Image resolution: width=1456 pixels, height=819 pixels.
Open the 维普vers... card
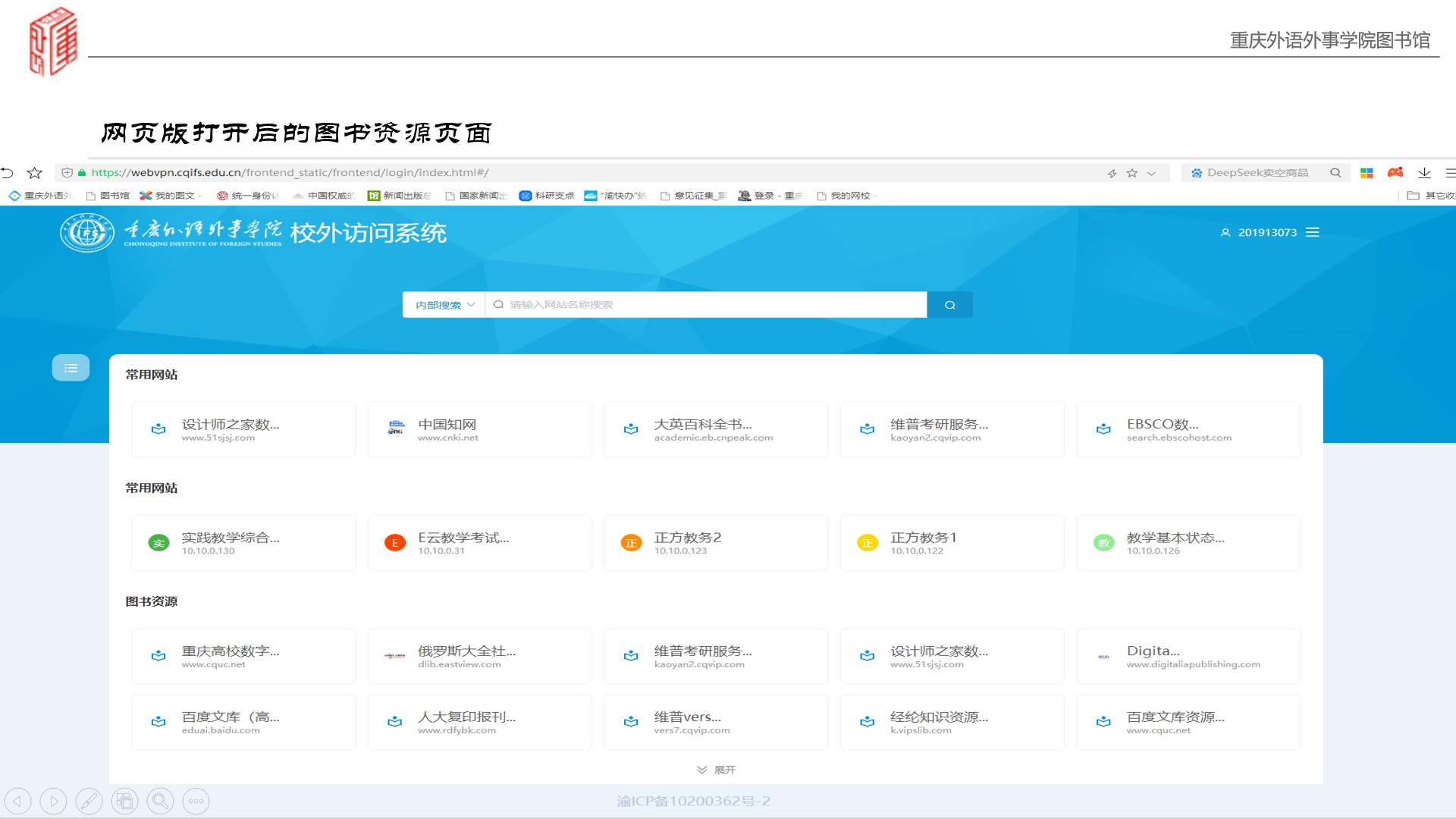click(x=716, y=723)
